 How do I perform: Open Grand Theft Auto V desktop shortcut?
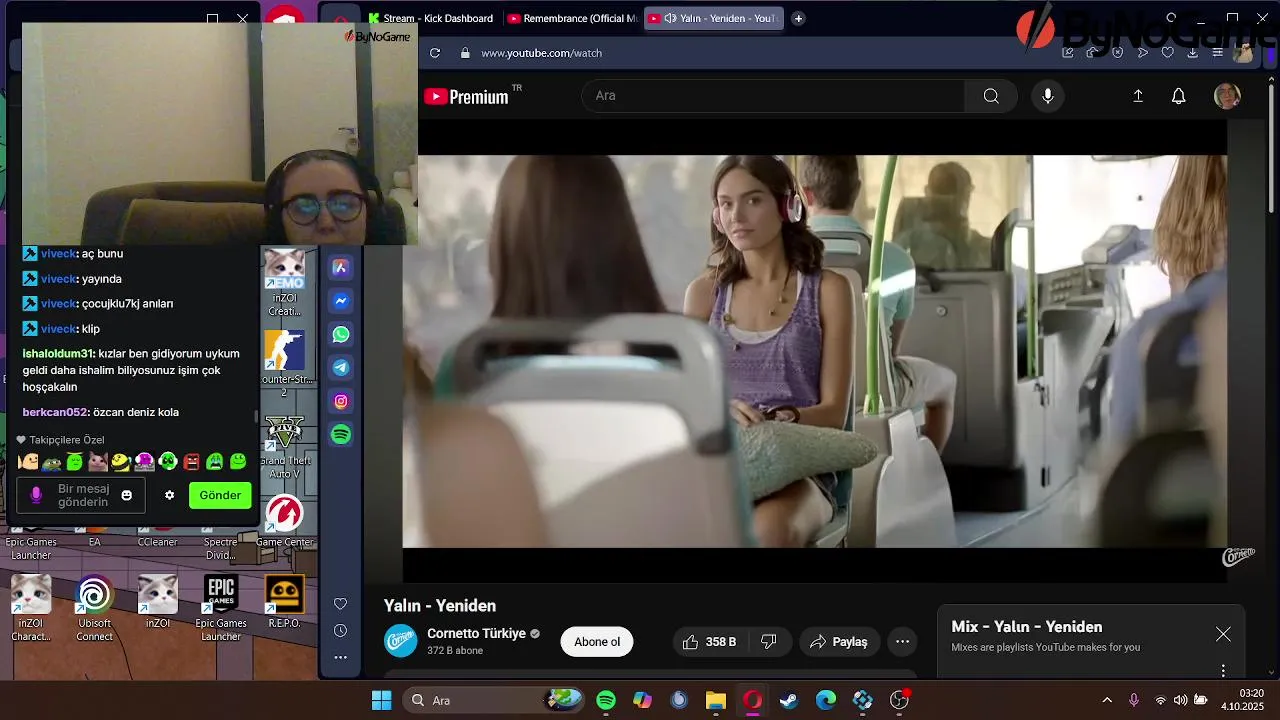pos(285,447)
